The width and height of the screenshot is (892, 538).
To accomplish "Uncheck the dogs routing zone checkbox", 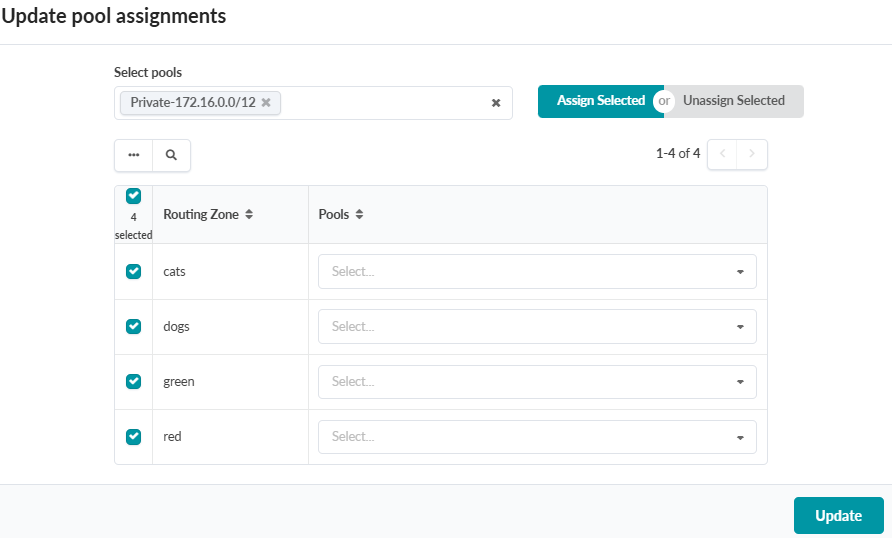I will [x=133, y=326].
